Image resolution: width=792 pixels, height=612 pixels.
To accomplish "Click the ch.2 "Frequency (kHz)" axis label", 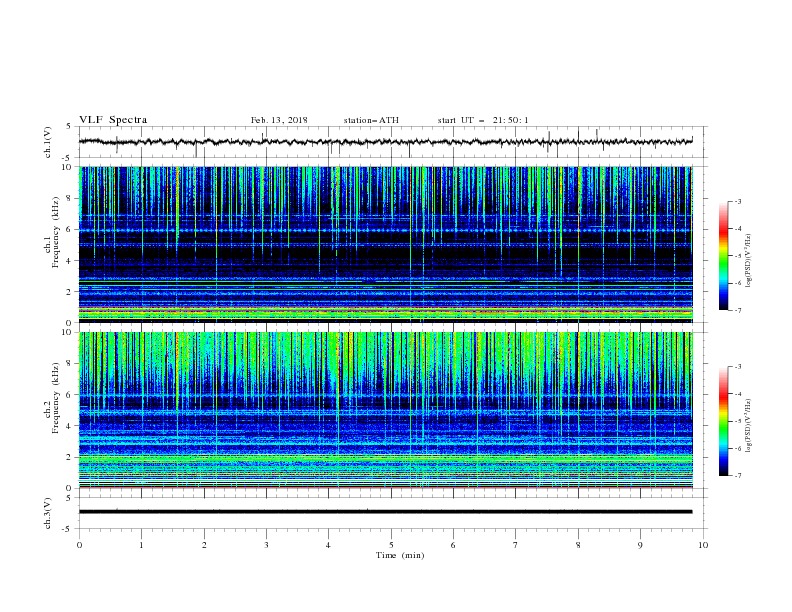I will tap(55, 398).
